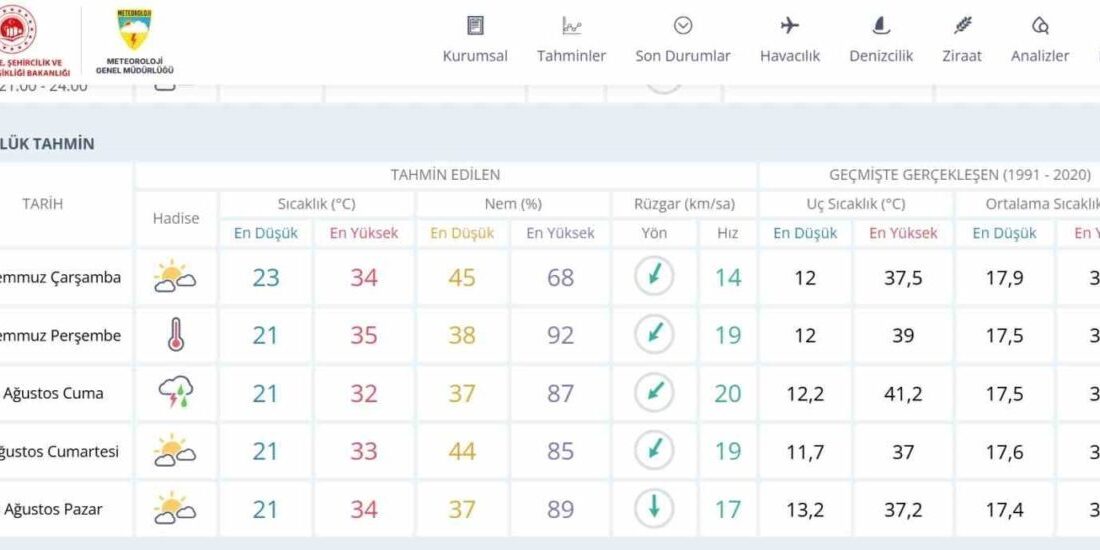
Task: Select the Denizcilik menu label
Action: click(x=881, y=56)
